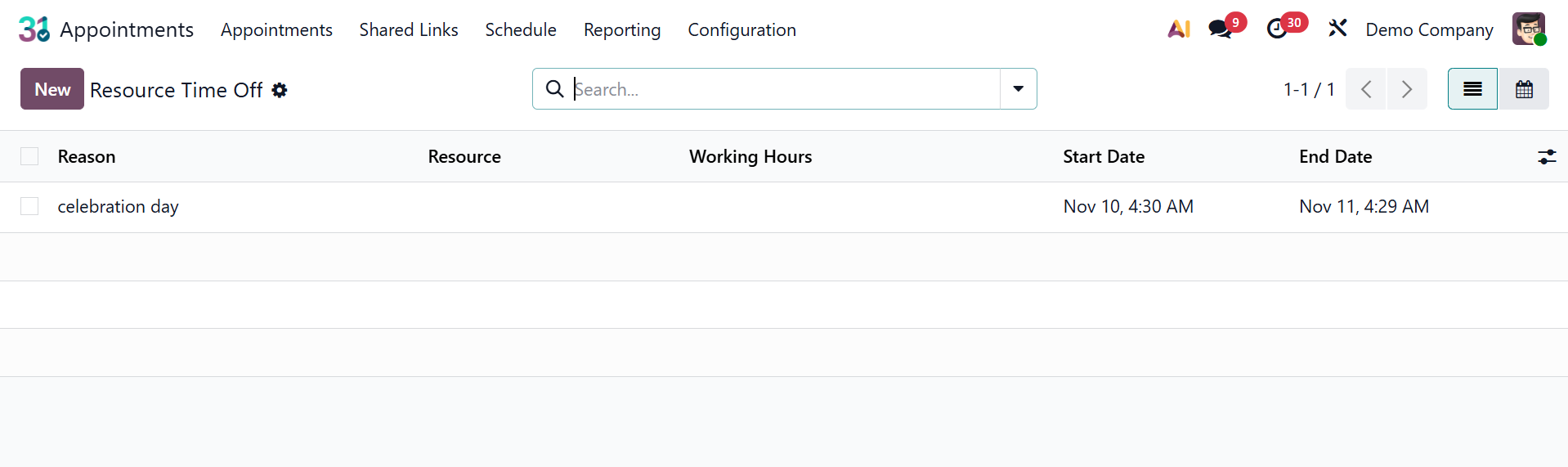Go to the next page of records

(x=1406, y=89)
